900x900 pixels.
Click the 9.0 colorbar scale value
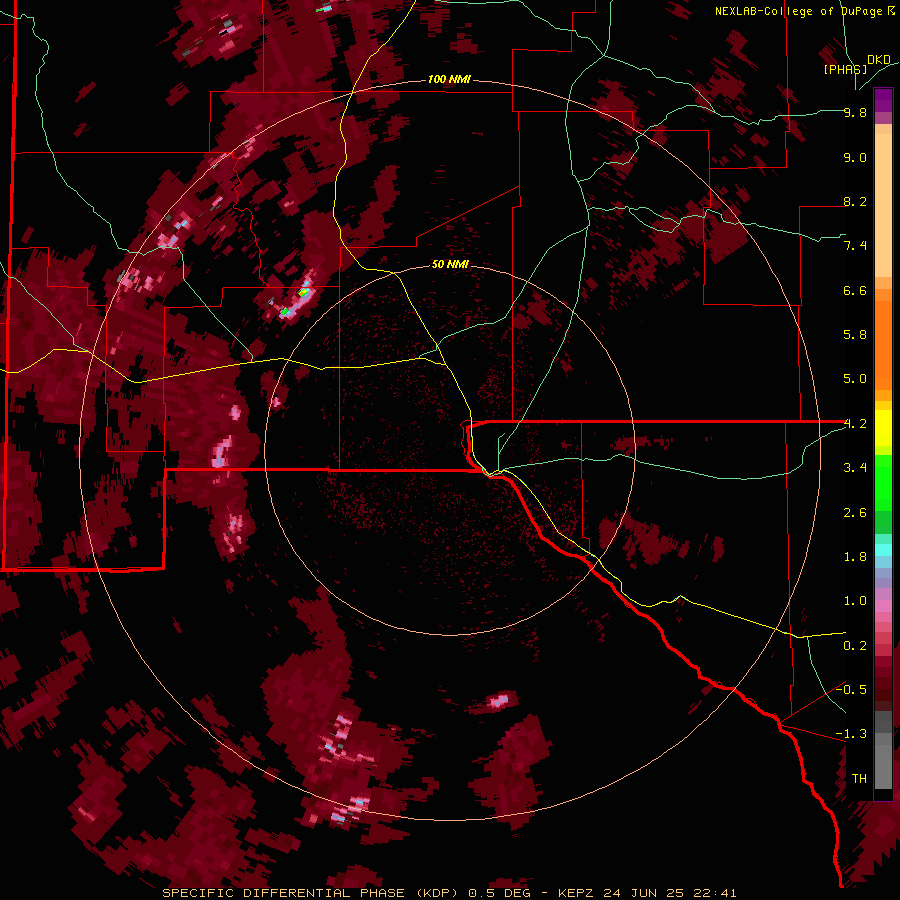855,157
